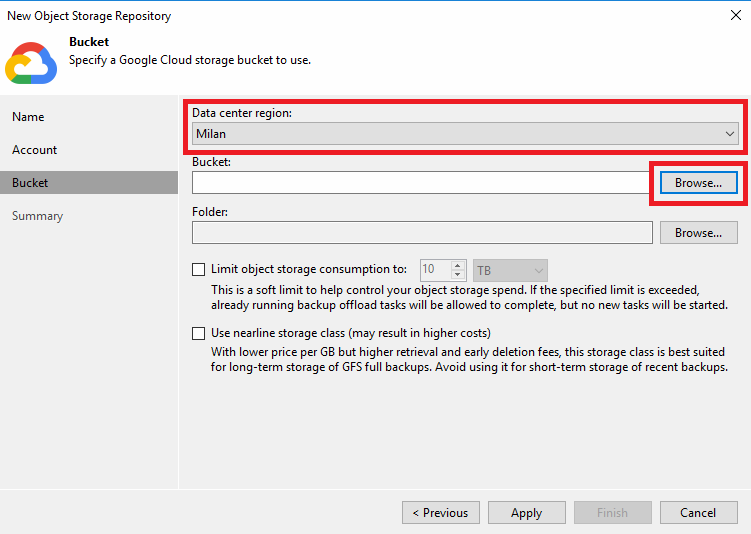Click the Google Cloud logo icon
Image resolution: width=751 pixels, height=534 pixels.
[x=31, y=63]
